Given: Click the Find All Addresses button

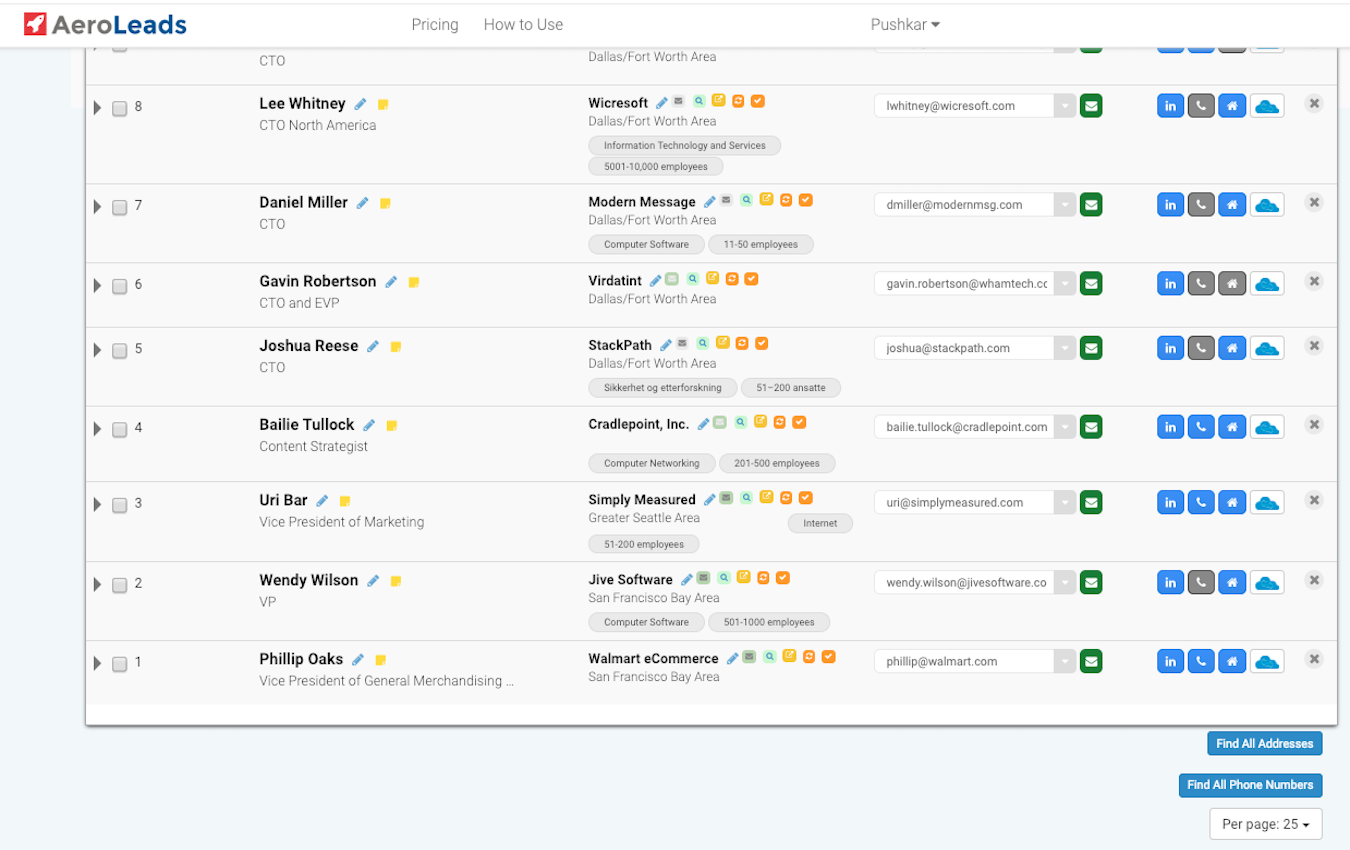Looking at the screenshot, I should (x=1264, y=743).
